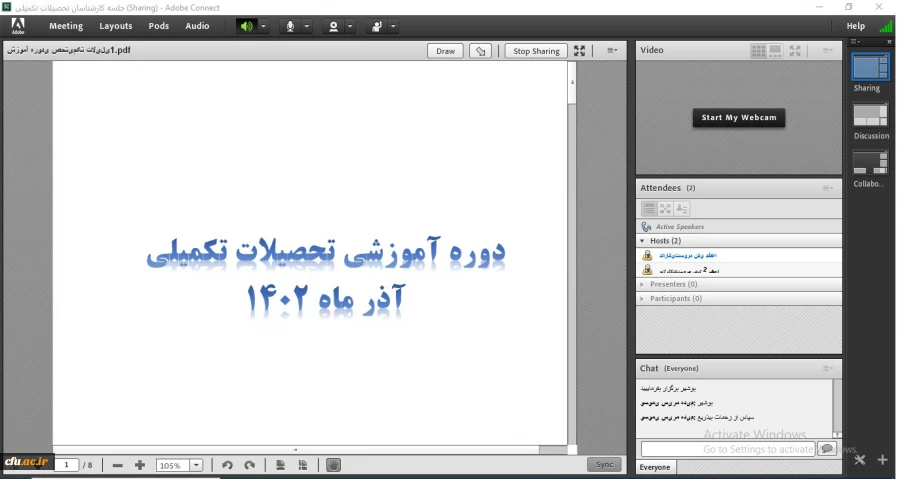Open the 105% zoom level dropdown
The image size is (900, 479).
tap(197, 465)
